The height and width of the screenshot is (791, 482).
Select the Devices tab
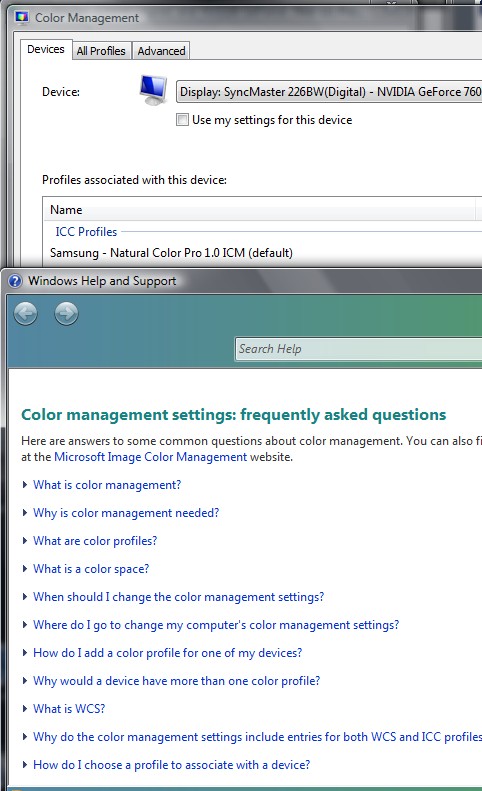tap(46, 49)
